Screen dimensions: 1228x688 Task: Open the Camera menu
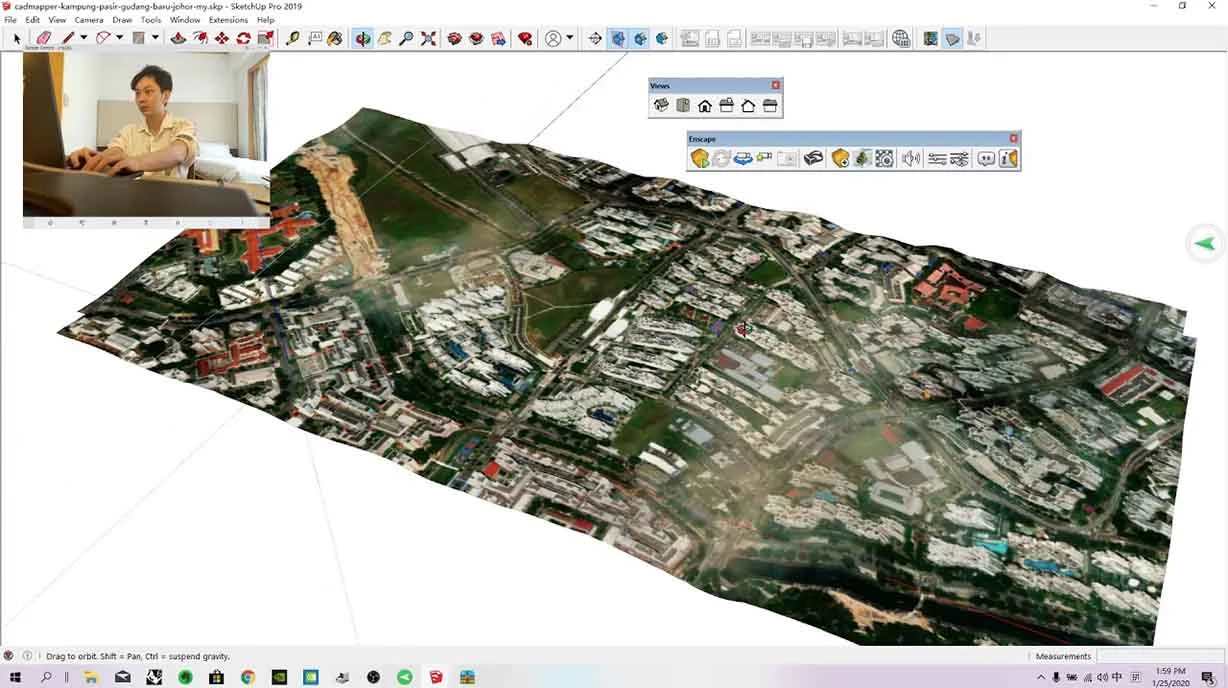click(x=88, y=20)
